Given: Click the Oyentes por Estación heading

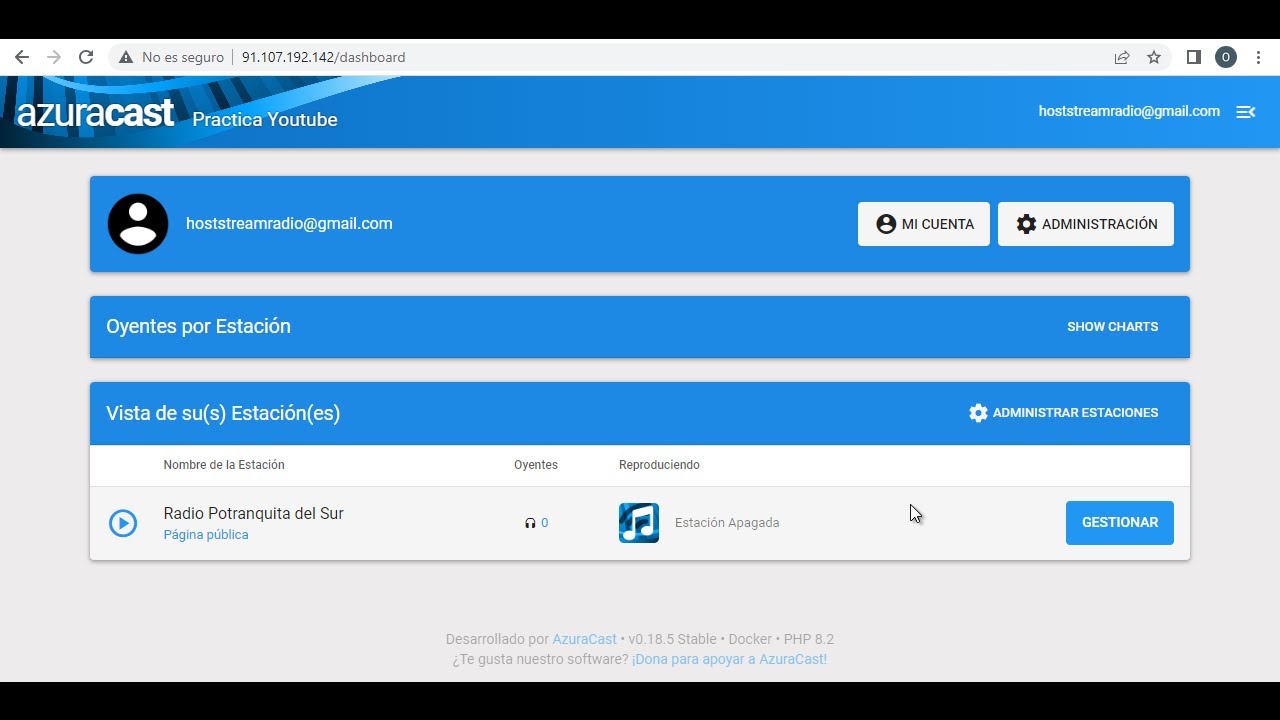Looking at the screenshot, I should (198, 326).
